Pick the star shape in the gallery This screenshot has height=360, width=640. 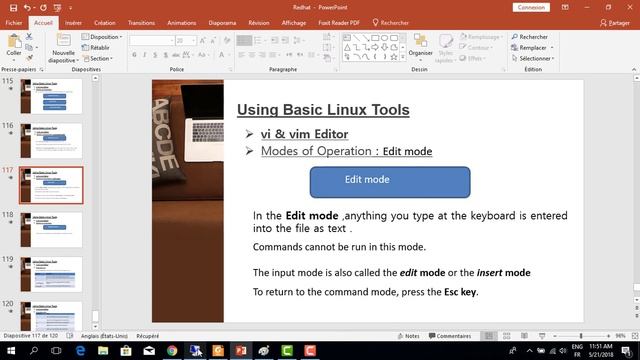coord(393,57)
